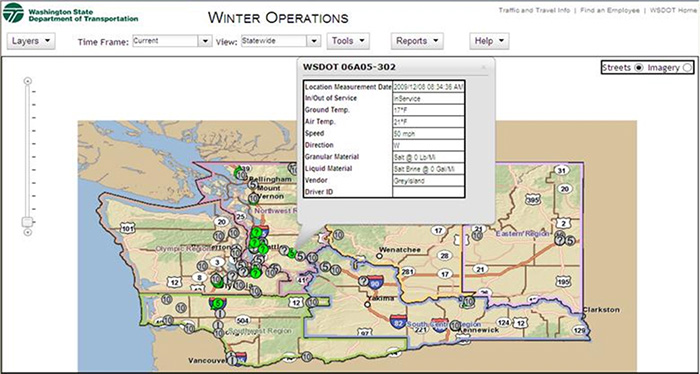700x374 pixels.
Task: Zoom out with the button below the slider
Action: pyautogui.click(x=27, y=232)
